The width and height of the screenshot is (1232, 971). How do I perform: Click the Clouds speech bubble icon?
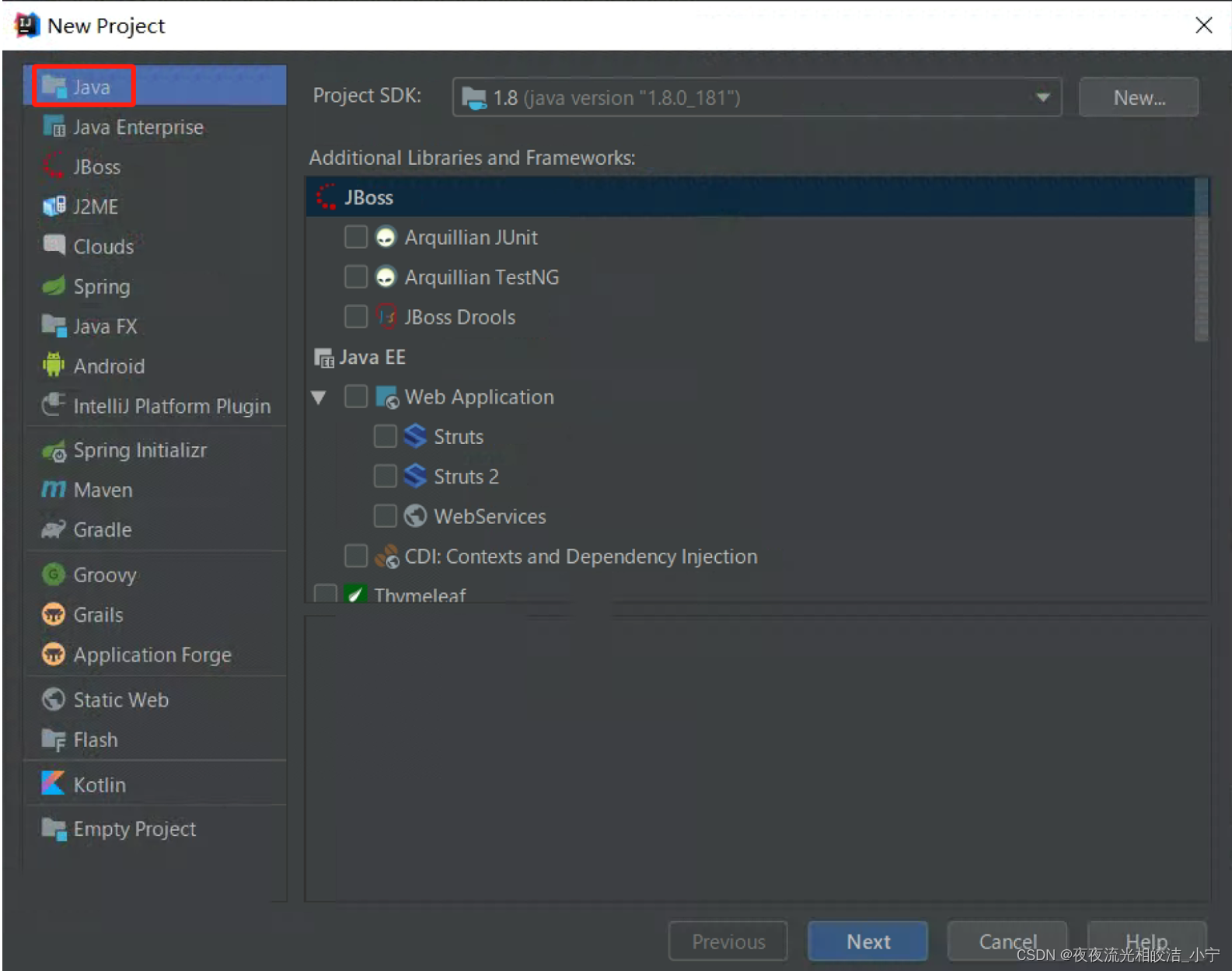pos(54,246)
